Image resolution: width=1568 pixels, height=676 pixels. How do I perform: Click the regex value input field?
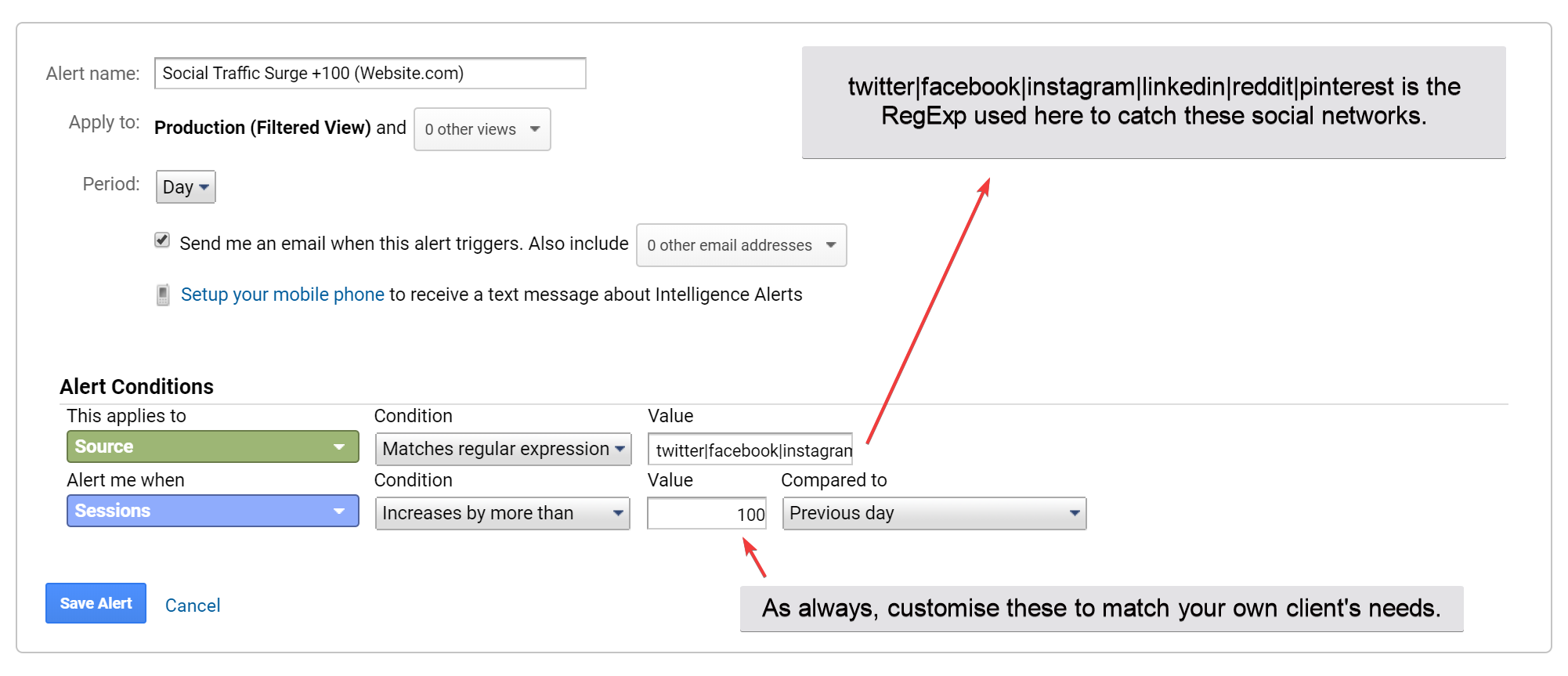click(750, 450)
